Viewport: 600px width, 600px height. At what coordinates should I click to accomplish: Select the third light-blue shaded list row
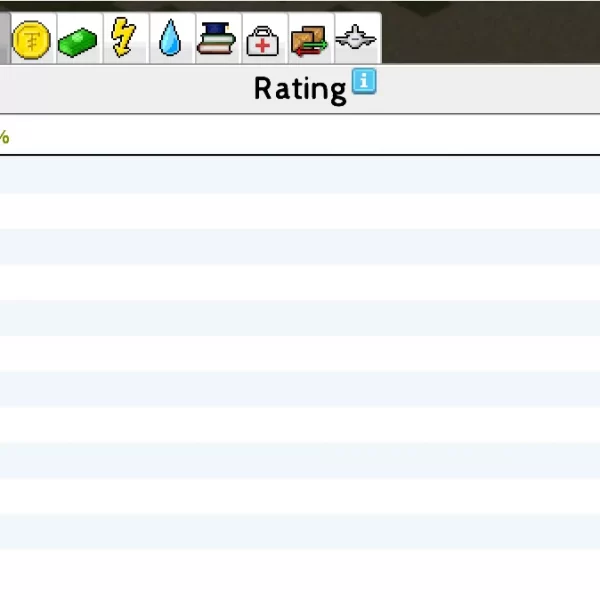[x=300, y=318]
